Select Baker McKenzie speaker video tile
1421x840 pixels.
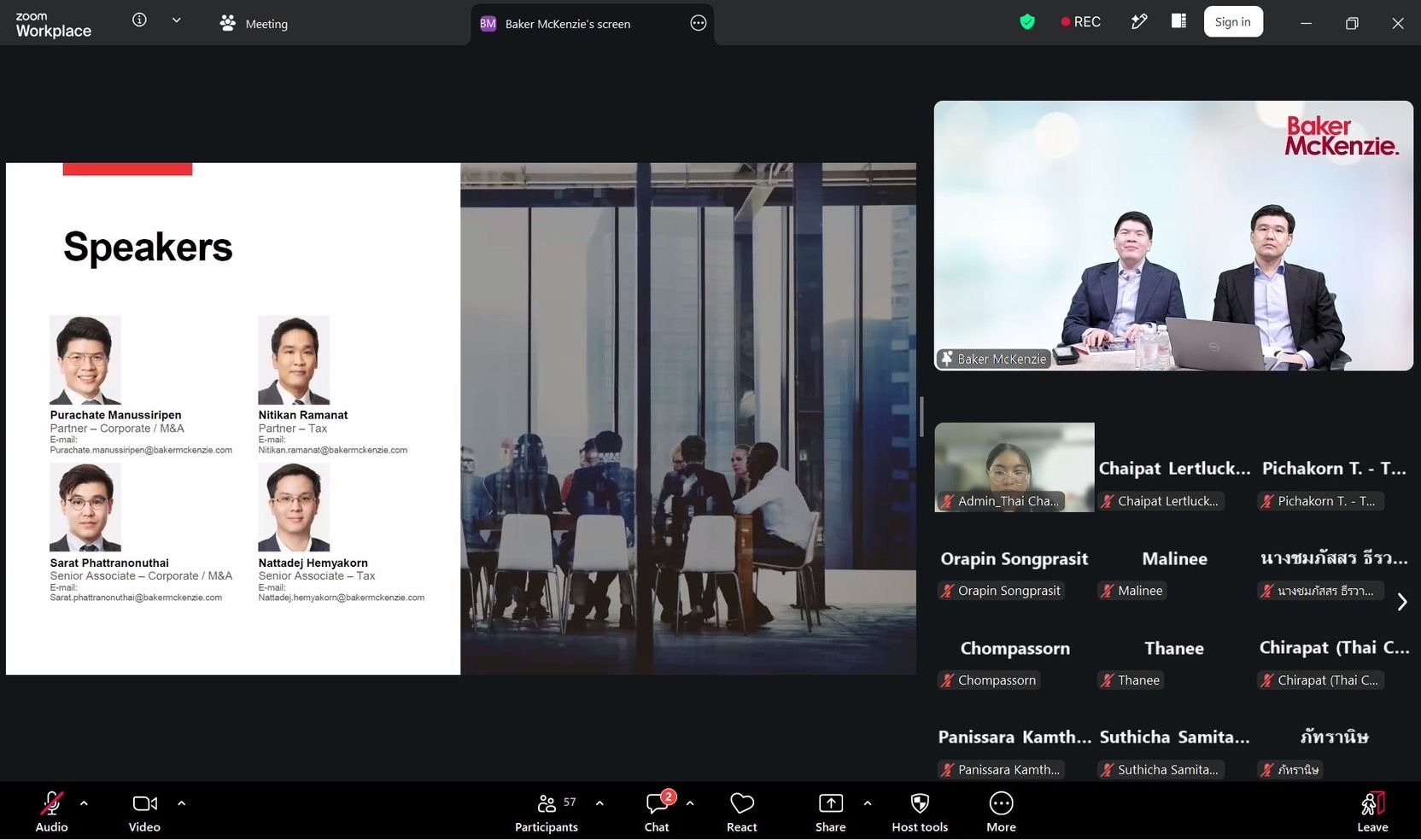[1173, 236]
